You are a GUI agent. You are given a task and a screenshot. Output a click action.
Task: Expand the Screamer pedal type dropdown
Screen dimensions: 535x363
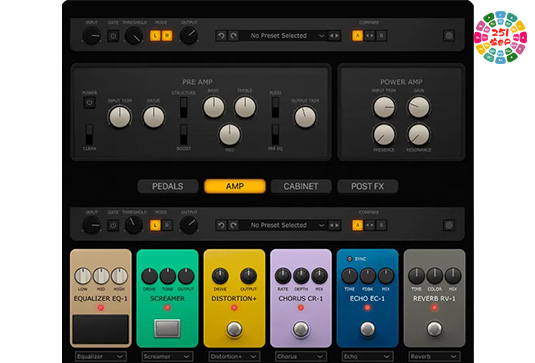tap(167, 357)
